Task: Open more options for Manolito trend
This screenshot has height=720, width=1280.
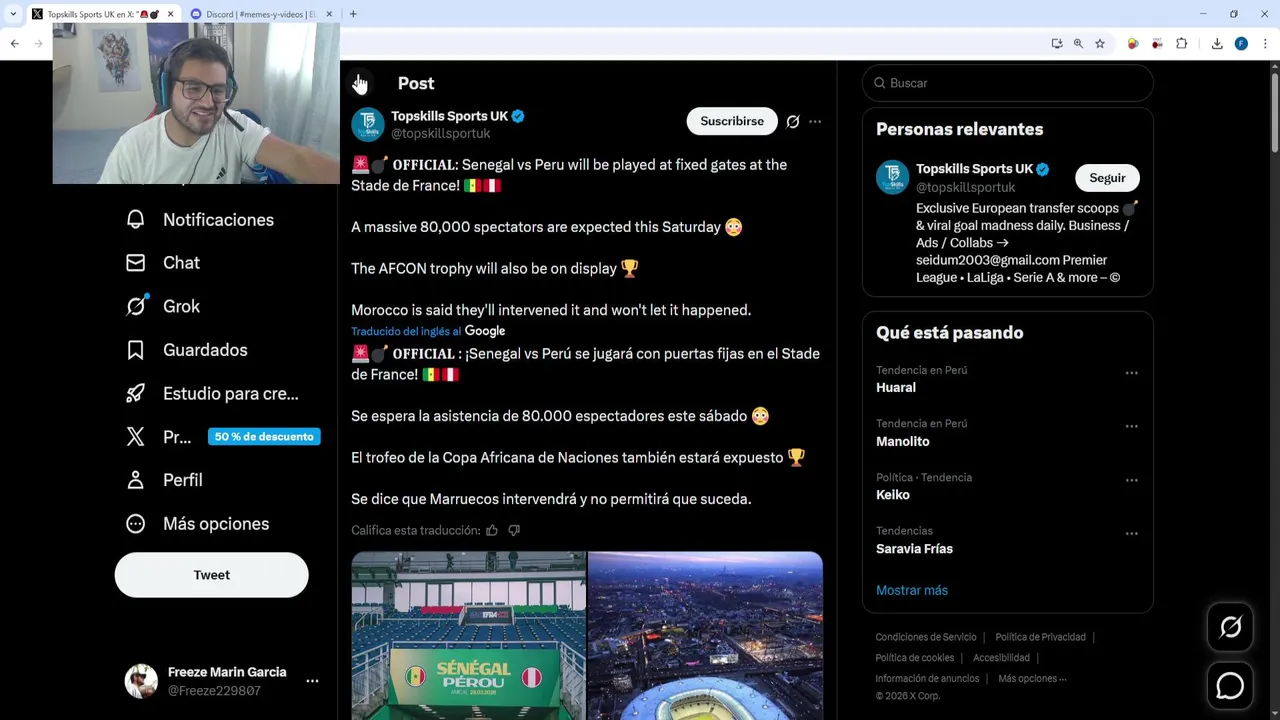Action: pos(1131,426)
